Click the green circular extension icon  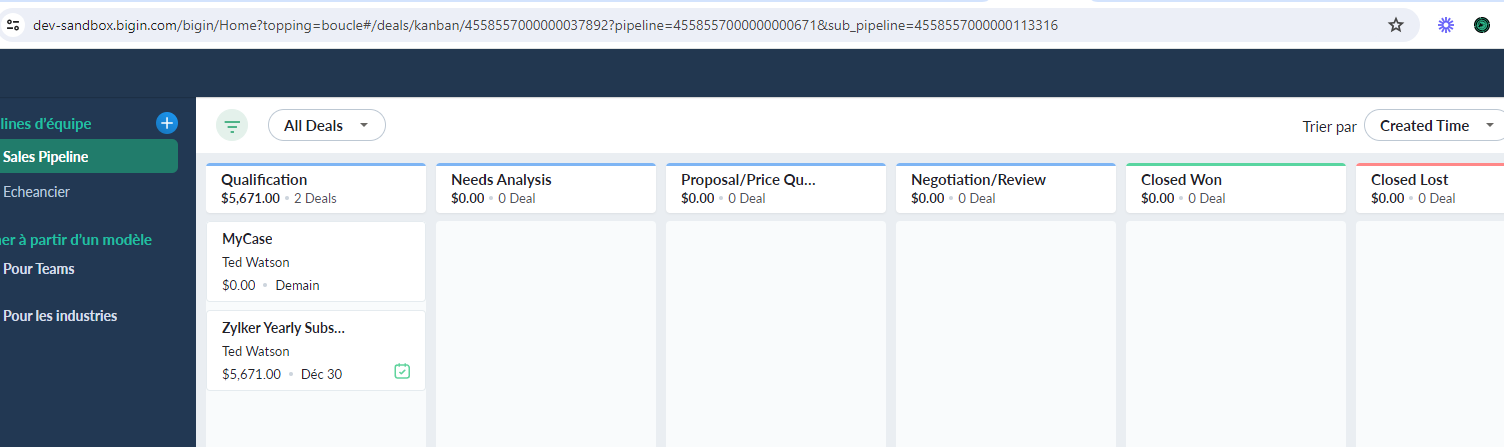click(1482, 25)
